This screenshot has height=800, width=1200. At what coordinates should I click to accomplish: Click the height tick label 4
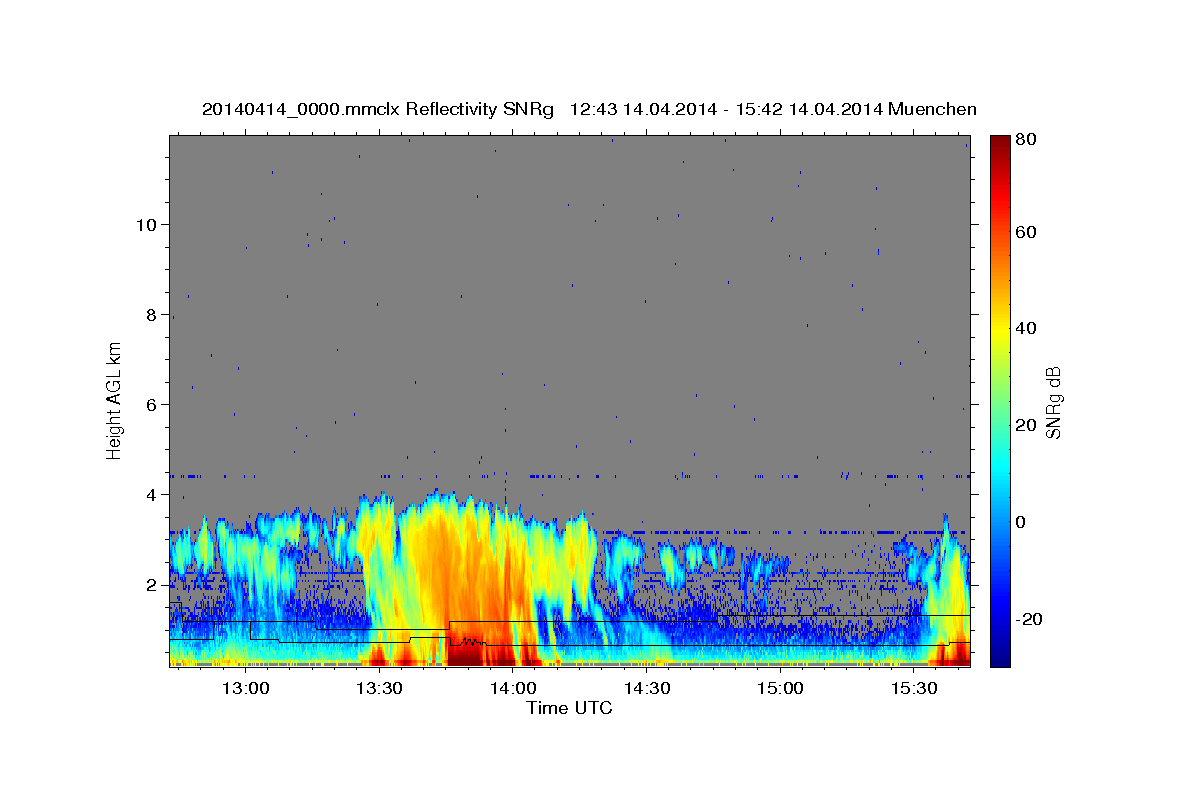[x=152, y=494]
